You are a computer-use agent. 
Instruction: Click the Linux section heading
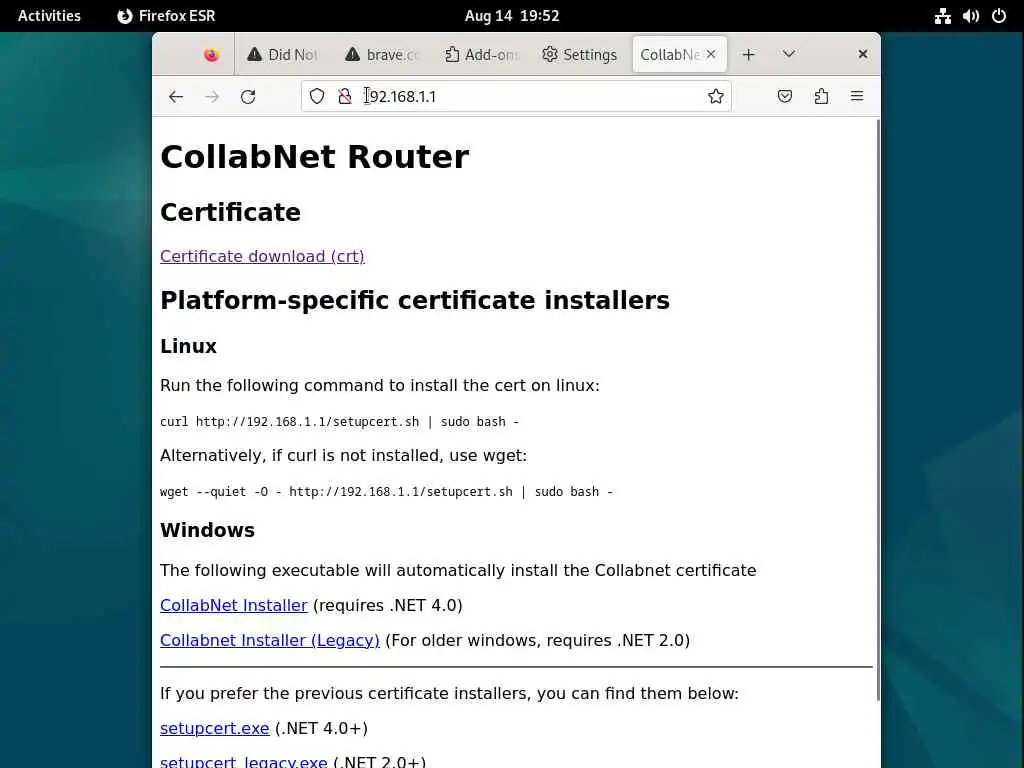(188, 346)
